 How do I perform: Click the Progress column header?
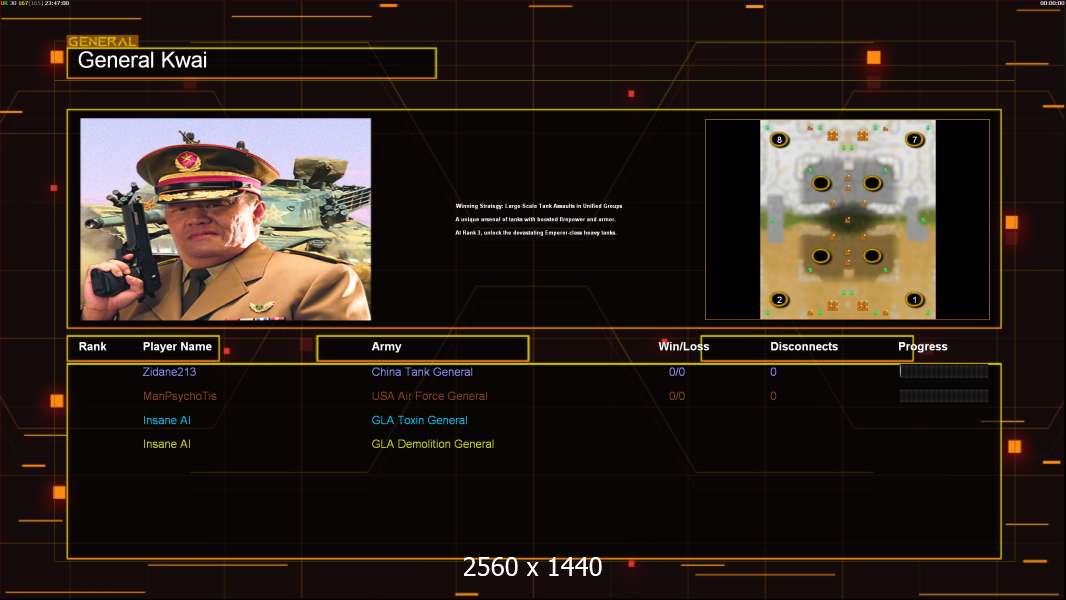click(x=922, y=347)
